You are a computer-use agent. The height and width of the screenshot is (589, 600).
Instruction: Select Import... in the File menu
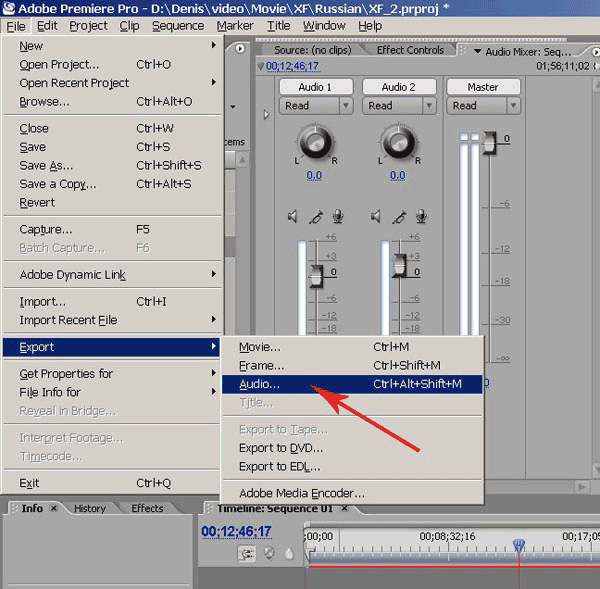[113, 302]
